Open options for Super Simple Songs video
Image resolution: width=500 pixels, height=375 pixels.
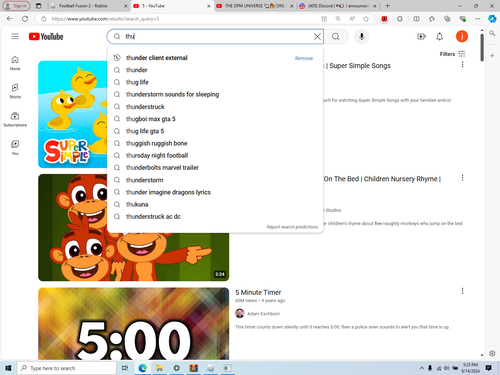pos(462,64)
